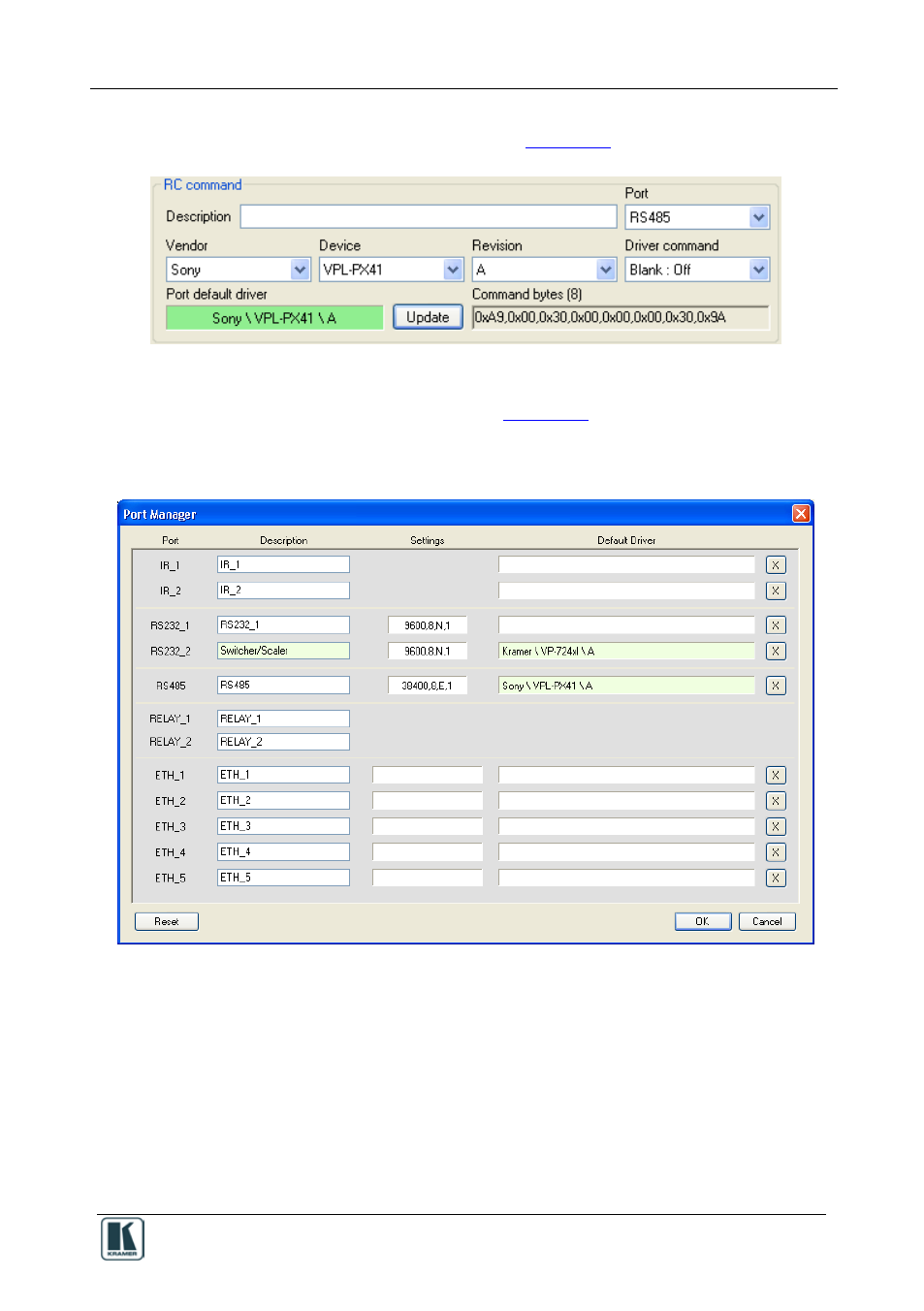Click IR_2 default driver field

coord(626,590)
